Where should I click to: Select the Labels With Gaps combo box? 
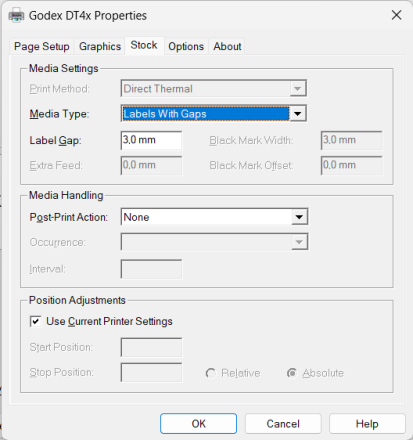pos(214,114)
